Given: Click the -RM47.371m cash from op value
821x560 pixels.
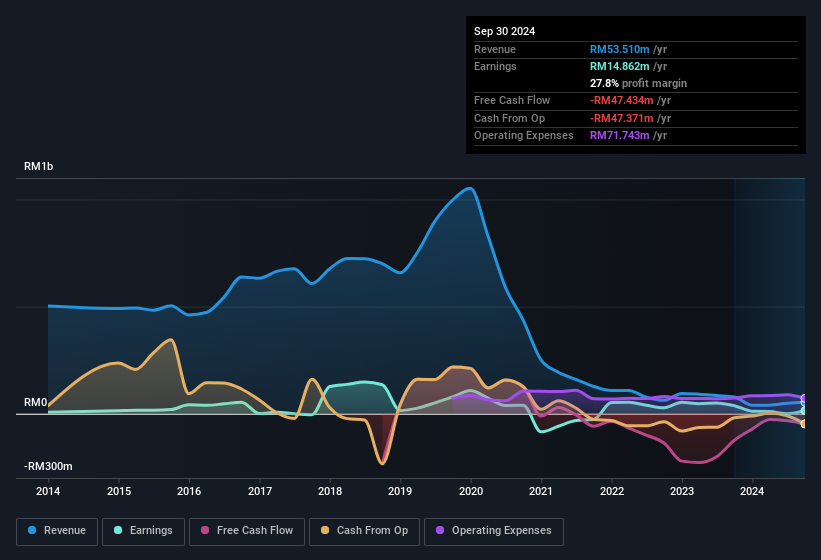Looking at the screenshot, I should [622, 118].
